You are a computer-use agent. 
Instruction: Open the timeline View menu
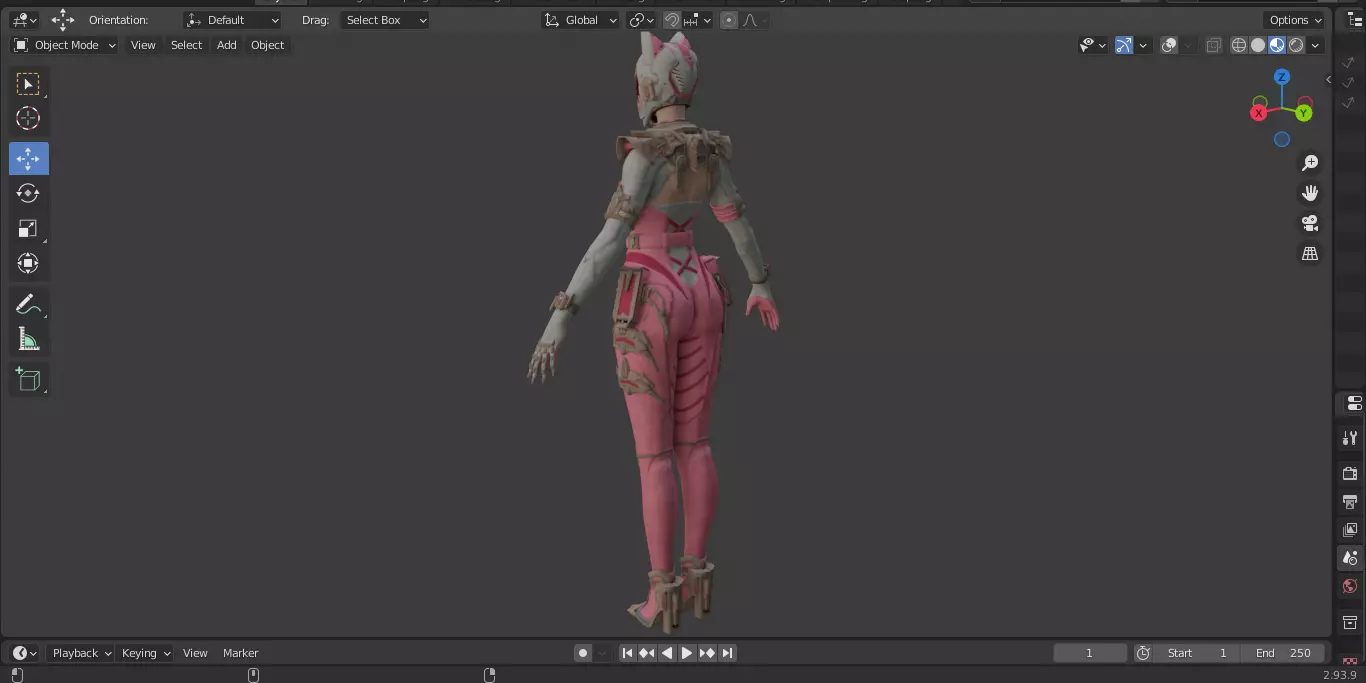[195, 653]
